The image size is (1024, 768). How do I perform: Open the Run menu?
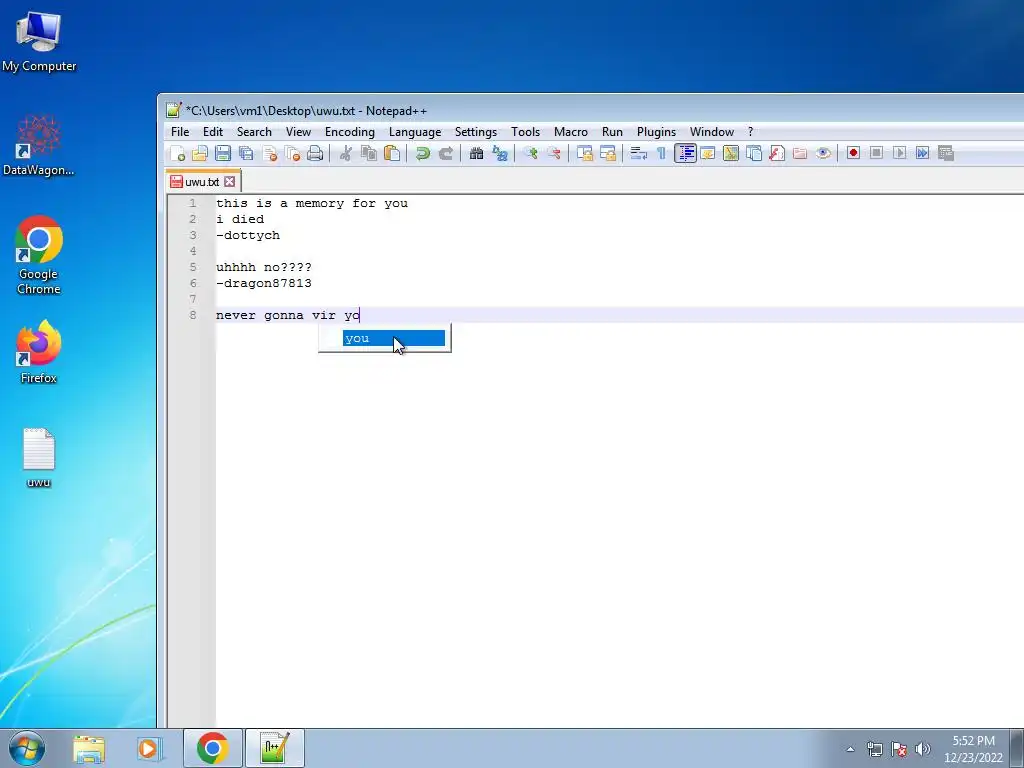pos(612,132)
